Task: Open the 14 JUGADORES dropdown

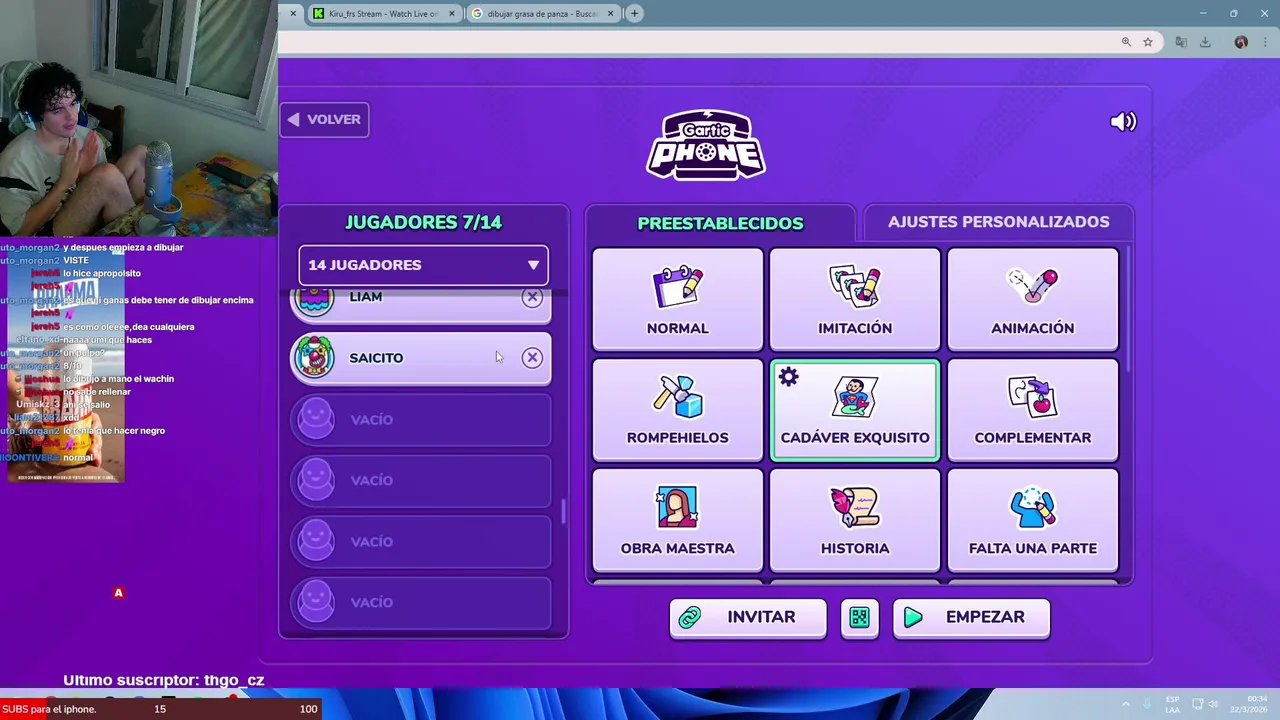Action: pos(423,265)
